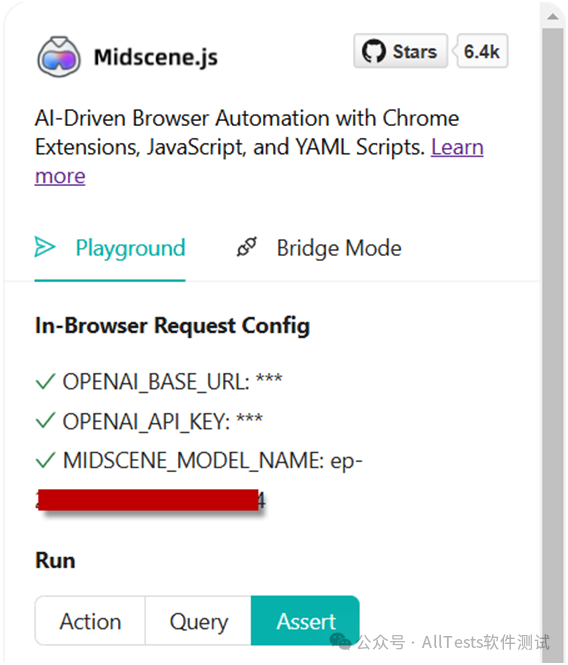Image resolution: width=568 pixels, height=665 pixels.
Task: Click the In-Browser Request Config heading
Action: click(173, 326)
